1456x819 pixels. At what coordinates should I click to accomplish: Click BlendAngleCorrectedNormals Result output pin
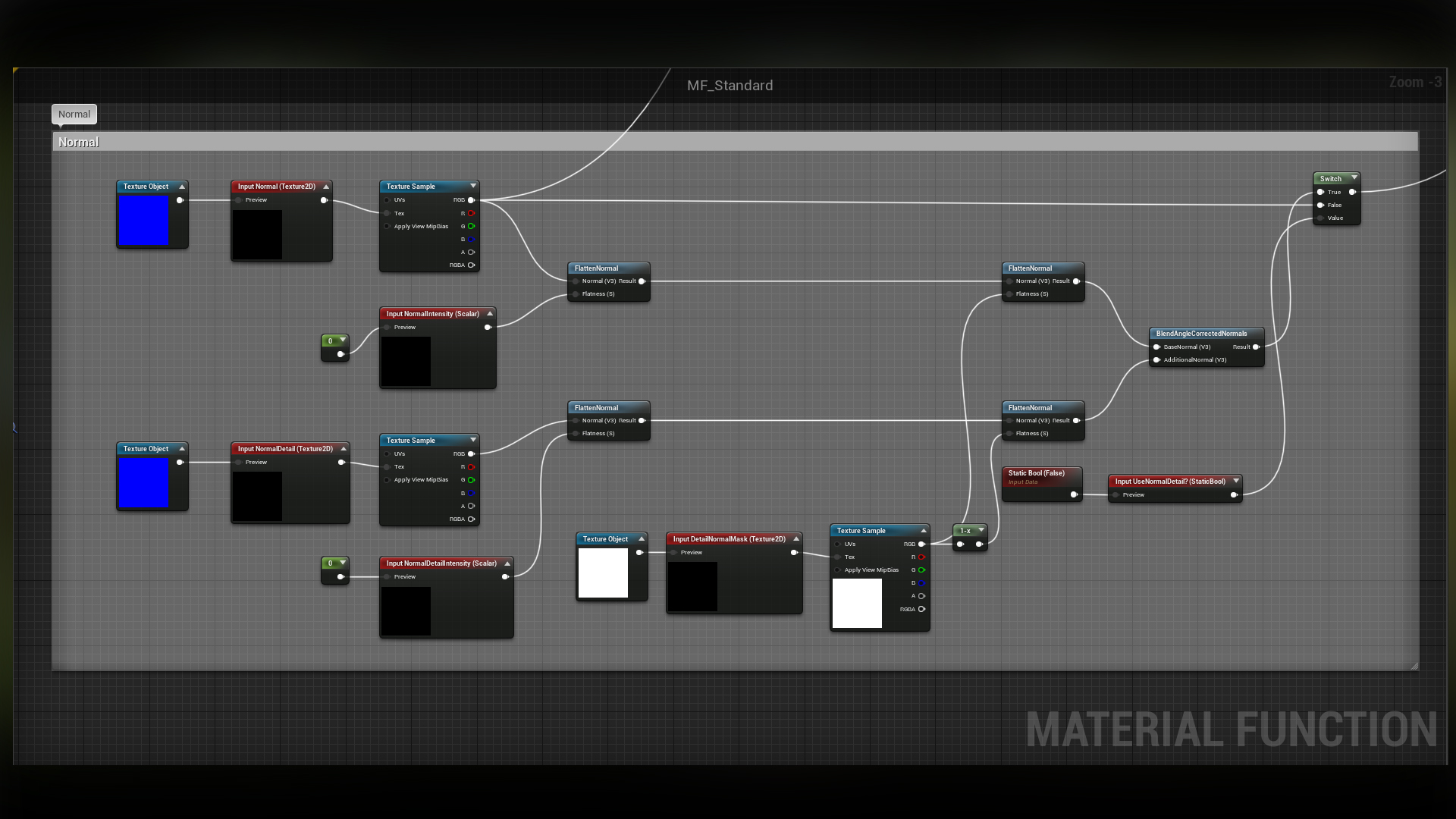(1256, 347)
